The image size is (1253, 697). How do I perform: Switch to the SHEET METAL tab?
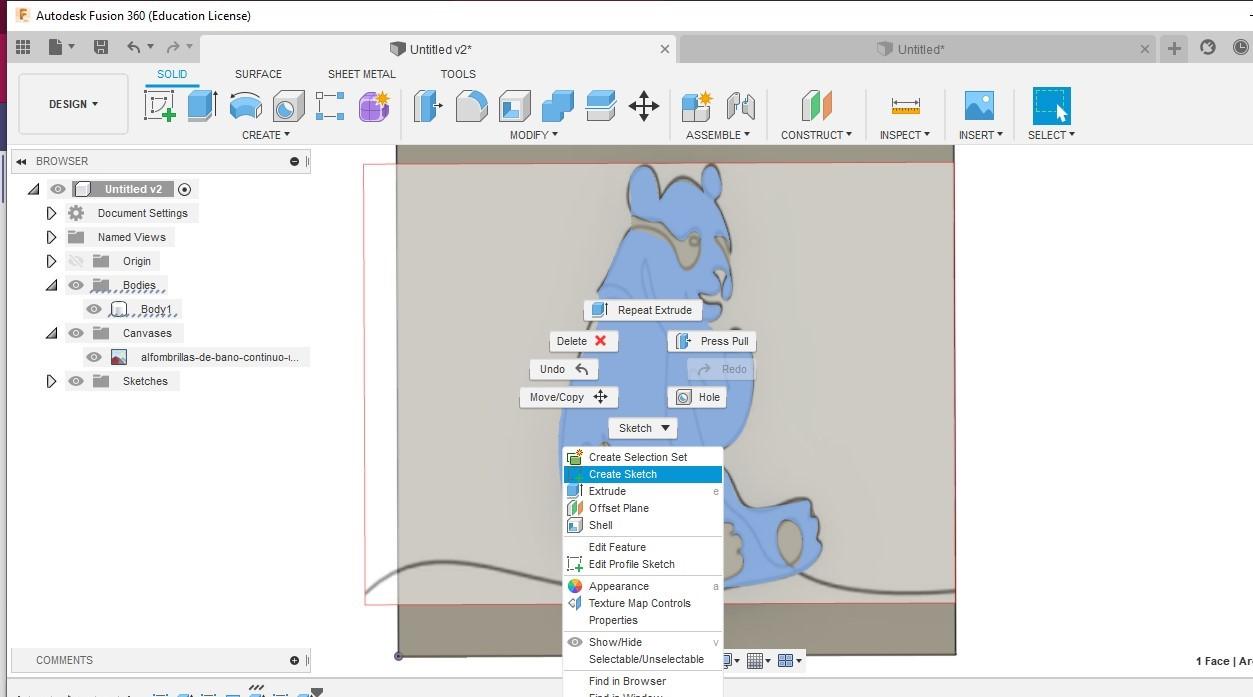click(362, 74)
